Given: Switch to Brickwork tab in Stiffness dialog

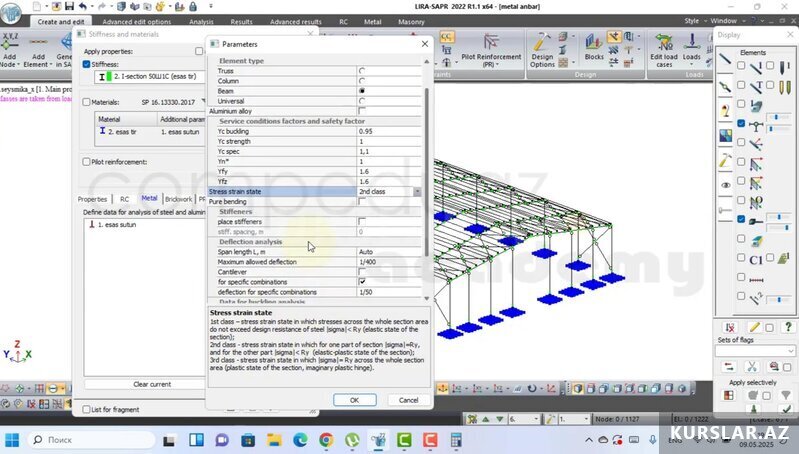Looking at the screenshot, I should tap(179, 199).
